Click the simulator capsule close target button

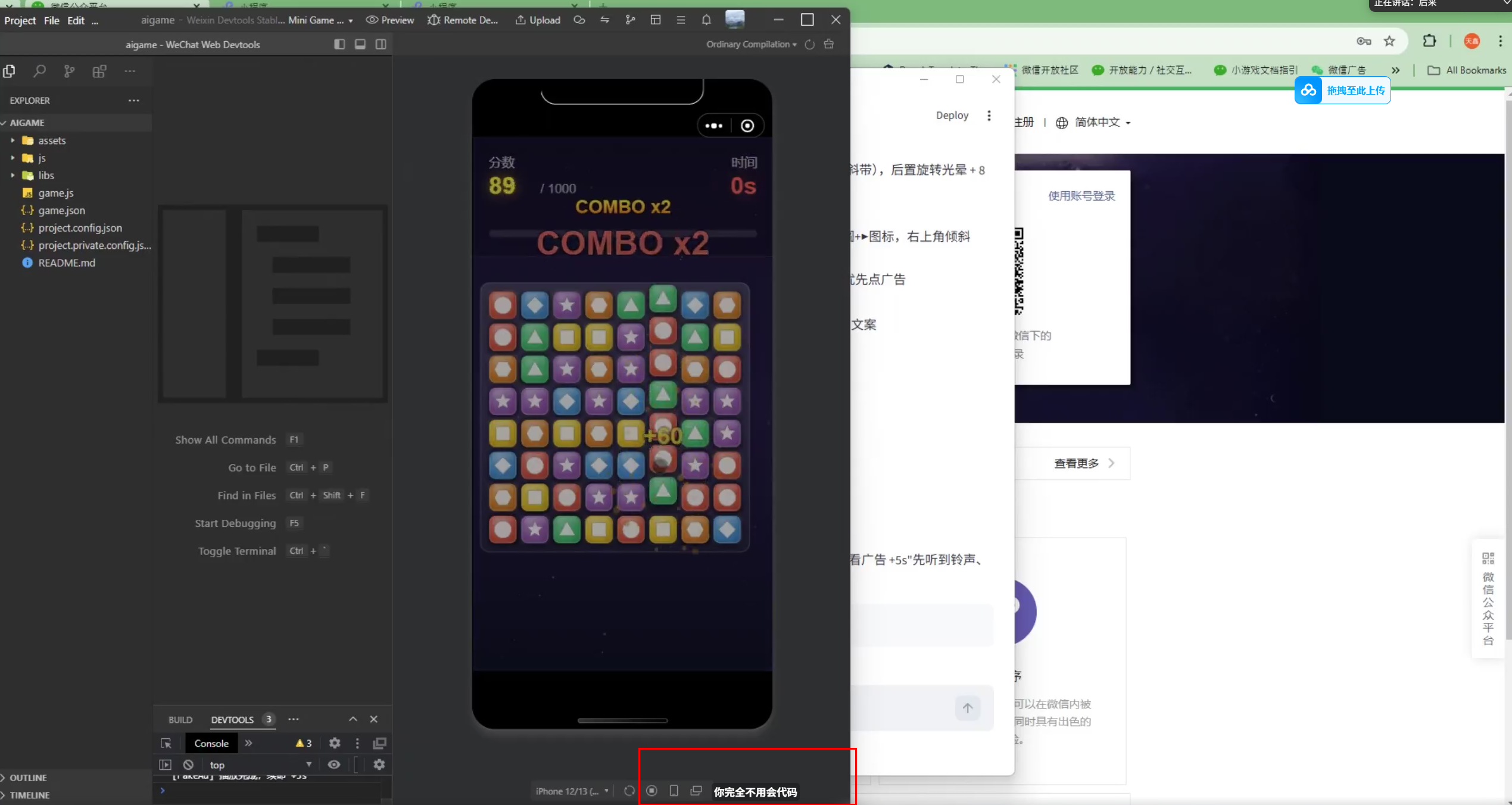coord(747,126)
